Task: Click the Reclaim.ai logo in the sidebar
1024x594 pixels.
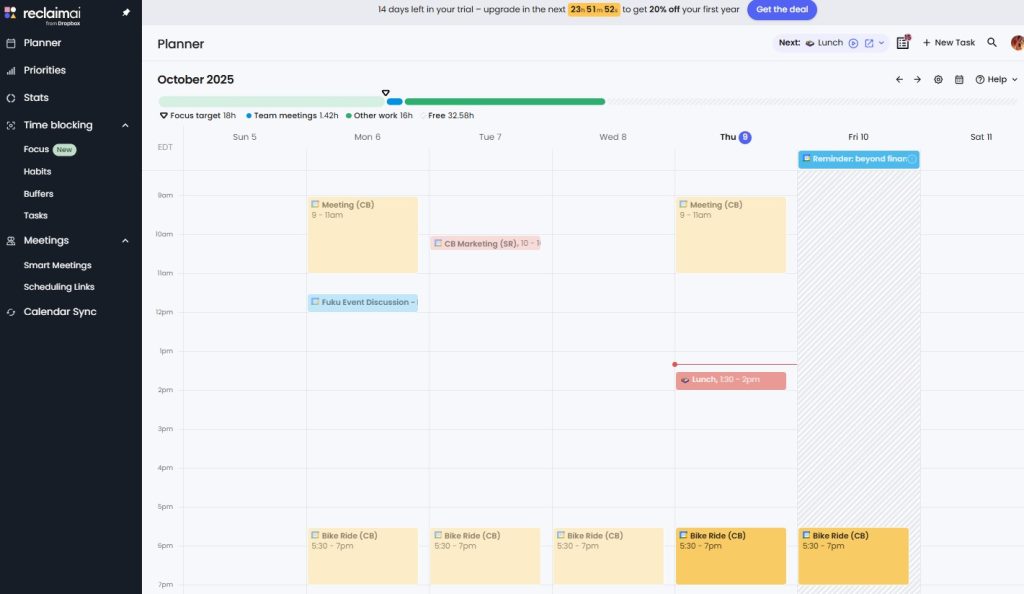Action: [x=42, y=15]
